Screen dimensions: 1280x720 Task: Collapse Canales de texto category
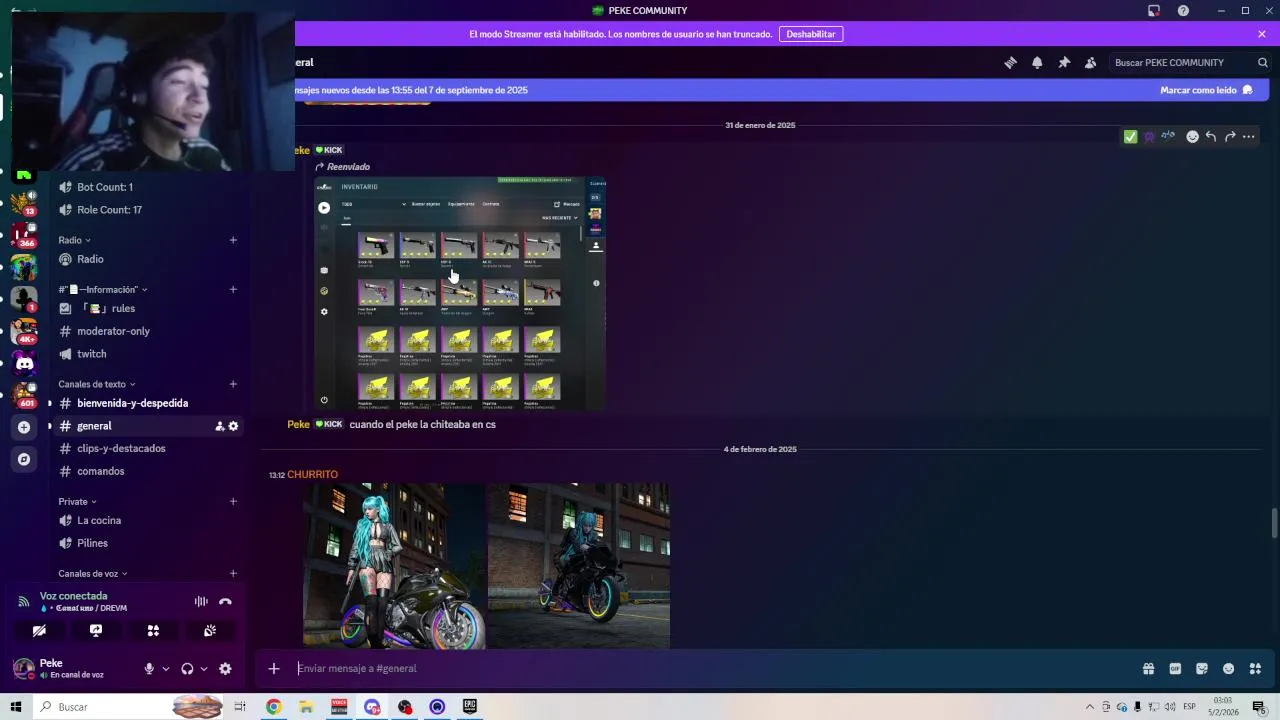(97, 384)
